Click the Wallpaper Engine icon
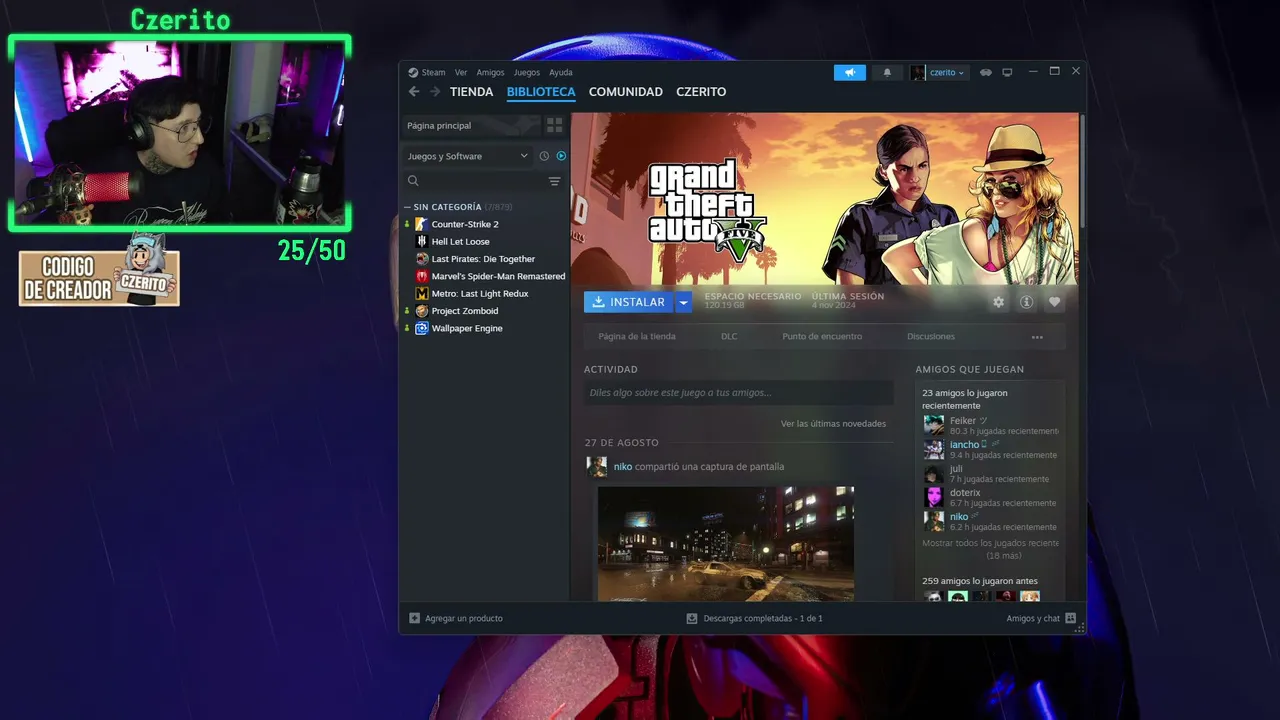The image size is (1280, 720). [422, 328]
